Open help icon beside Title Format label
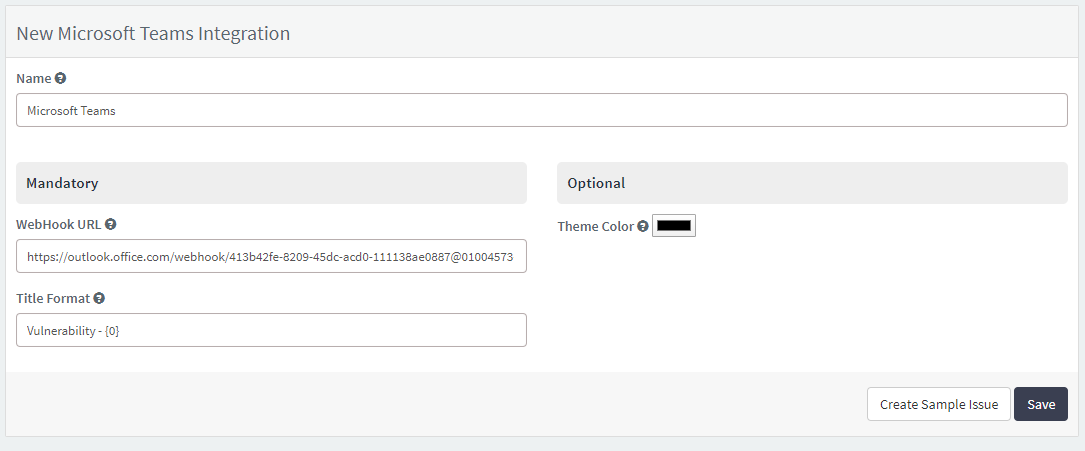Image resolution: width=1085 pixels, height=451 pixels. coord(99,298)
